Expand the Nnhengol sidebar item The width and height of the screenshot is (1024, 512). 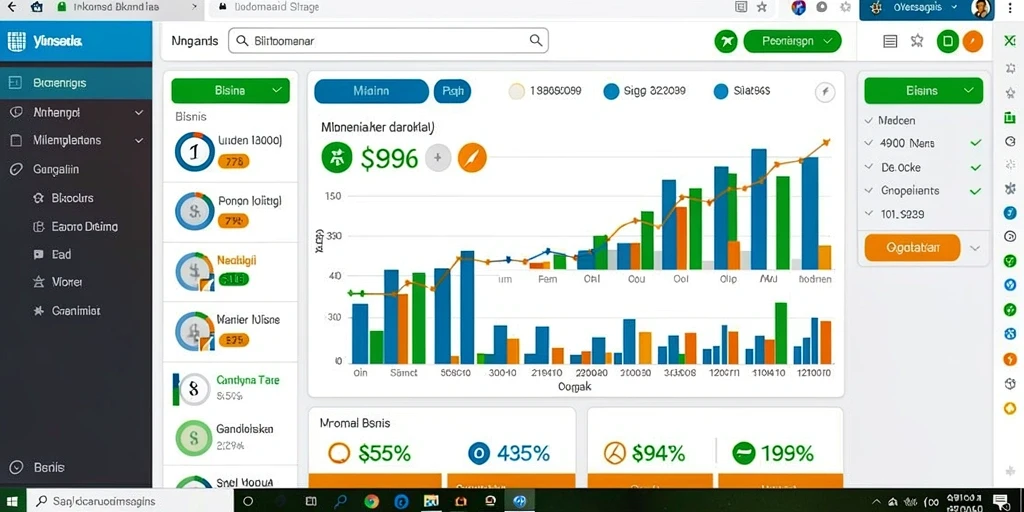[76, 112]
